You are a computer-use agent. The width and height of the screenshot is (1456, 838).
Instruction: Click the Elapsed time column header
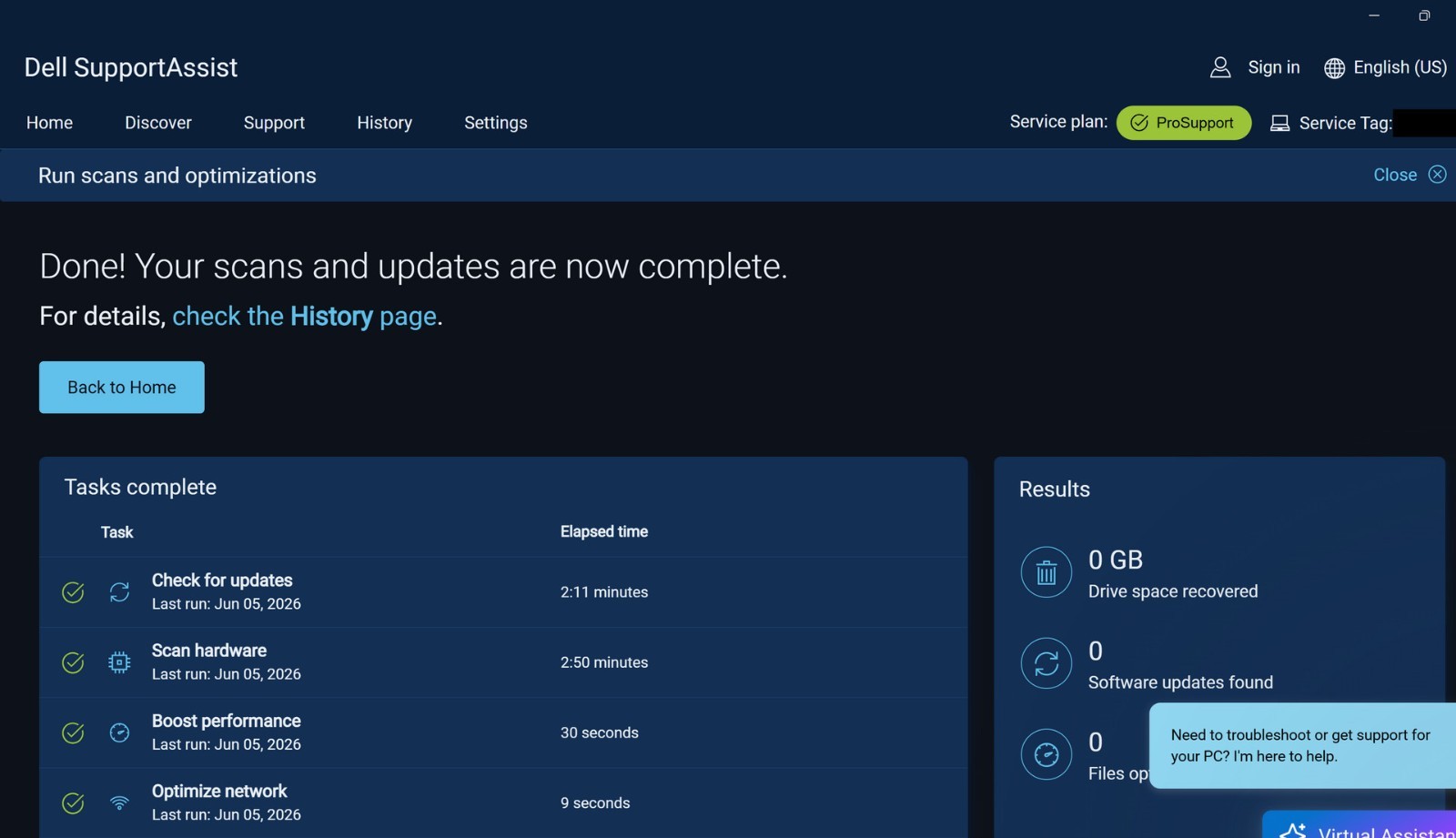[x=604, y=531]
